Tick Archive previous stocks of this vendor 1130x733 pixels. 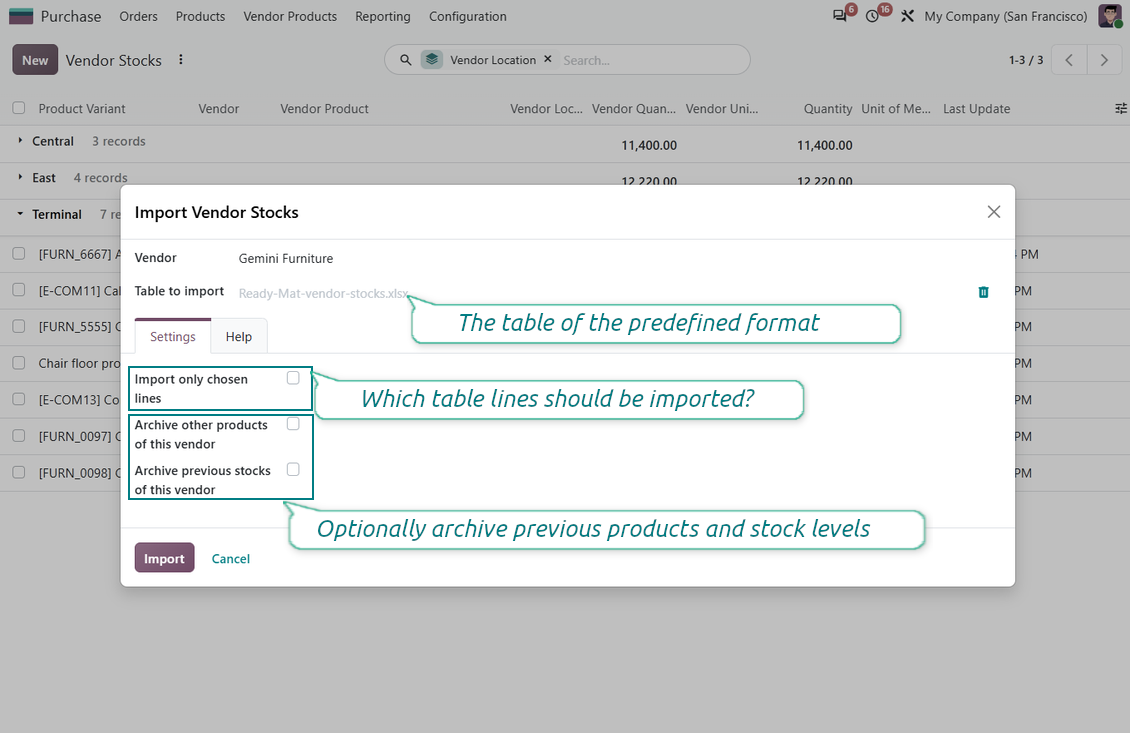[x=293, y=469]
